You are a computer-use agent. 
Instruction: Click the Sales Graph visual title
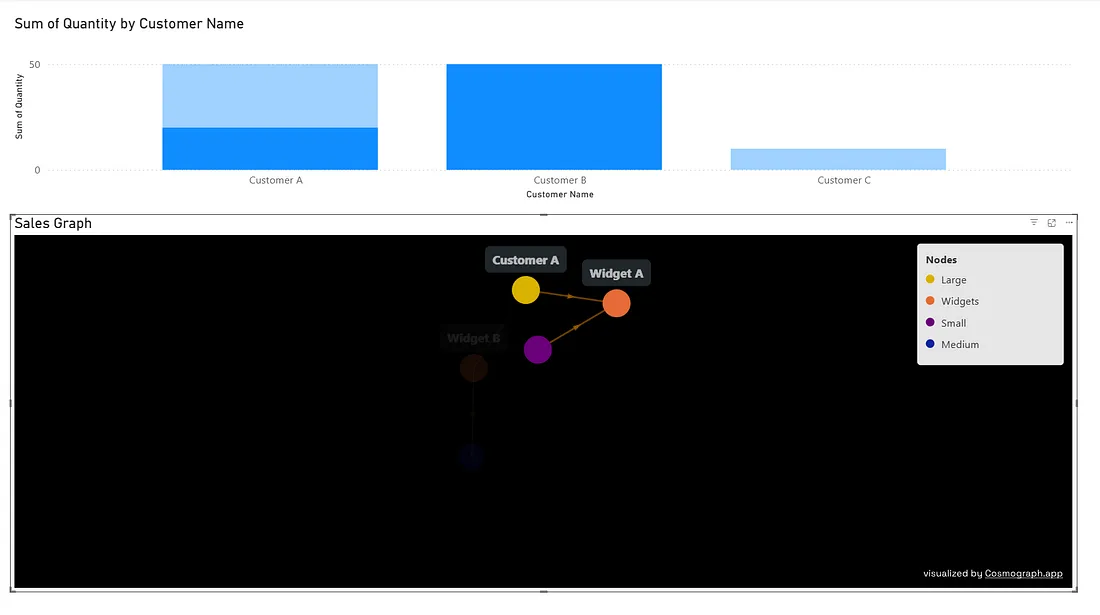click(53, 223)
